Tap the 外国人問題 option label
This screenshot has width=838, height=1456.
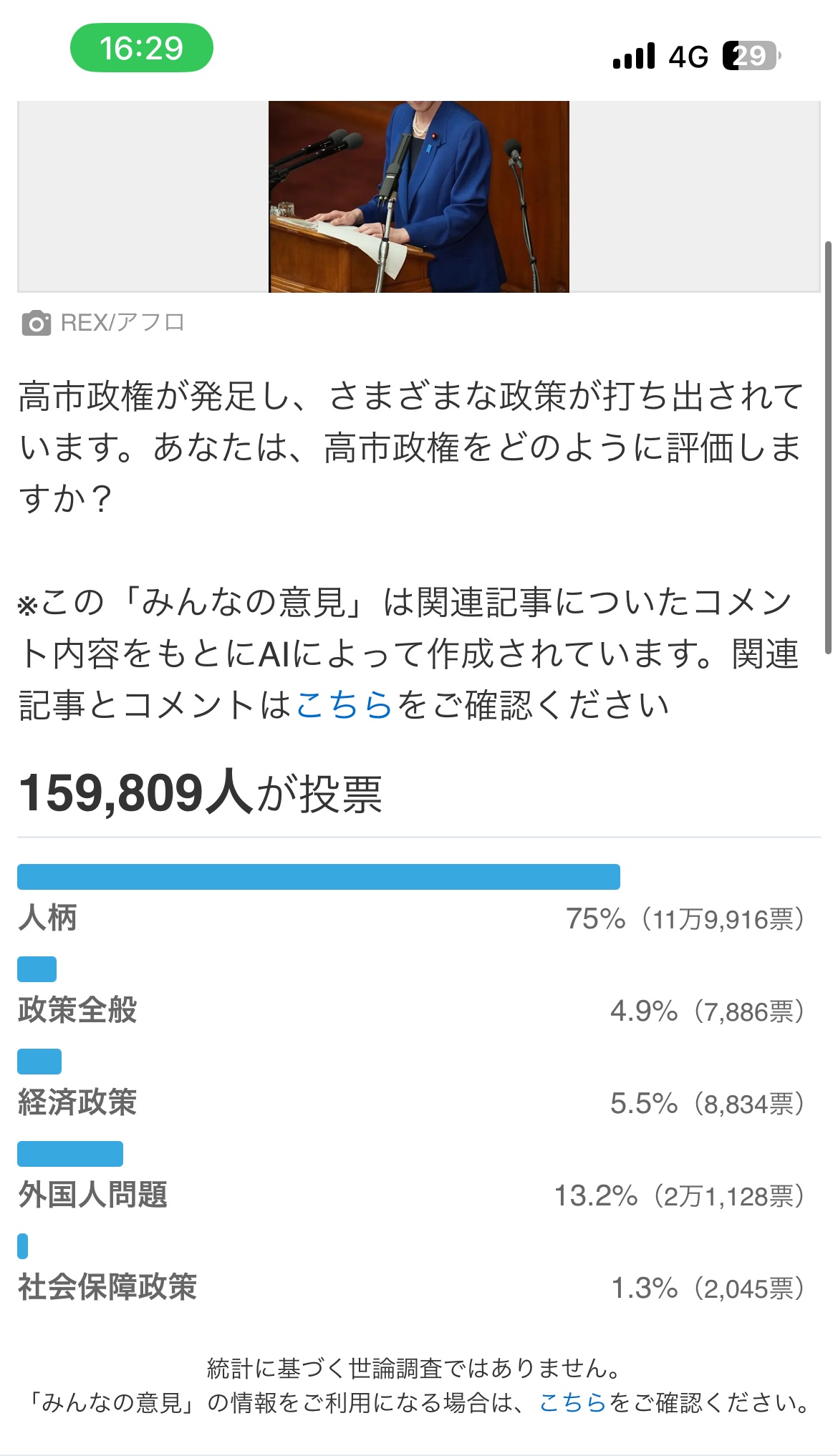tap(92, 1195)
